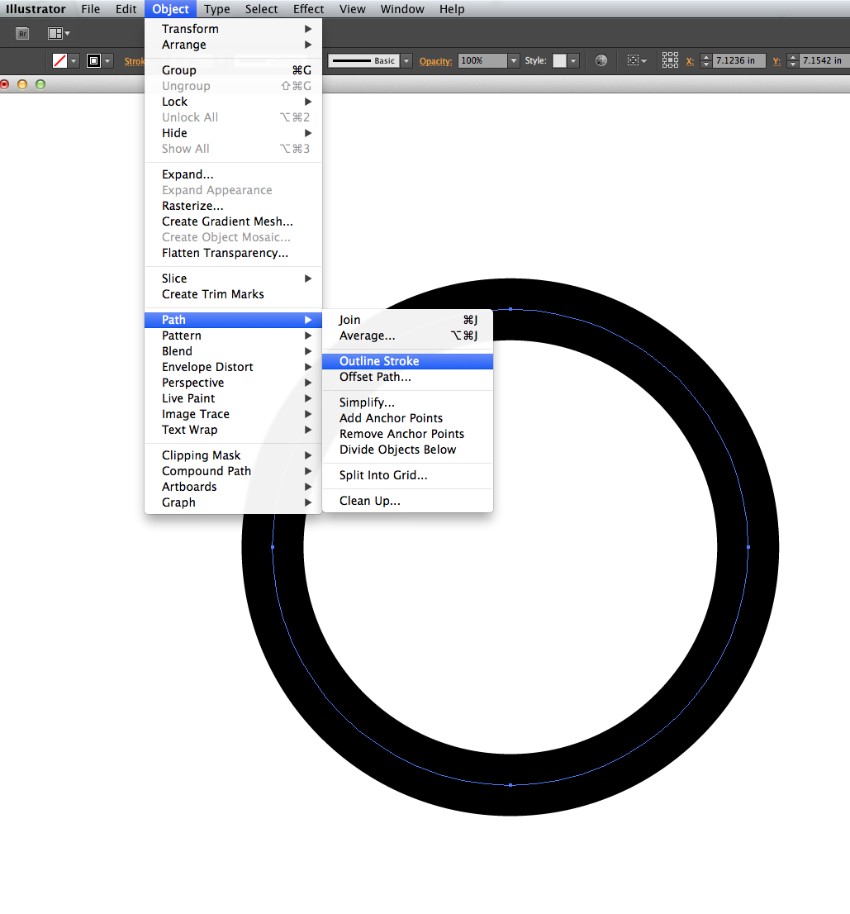The width and height of the screenshot is (850, 914).
Task: Click the 100% opacity field
Action: pyautogui.click(x=482, y=61)
